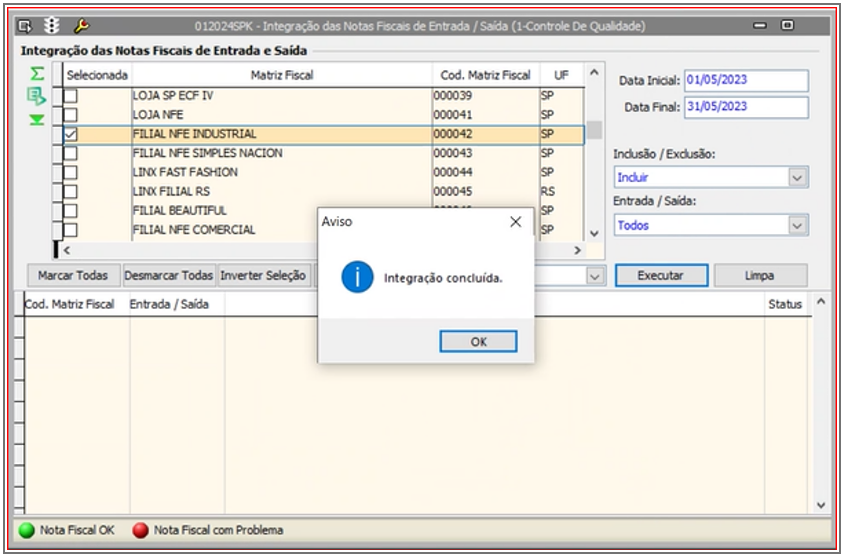
Task: Click the code 000043 cell
Action: (x=453, y=153)
